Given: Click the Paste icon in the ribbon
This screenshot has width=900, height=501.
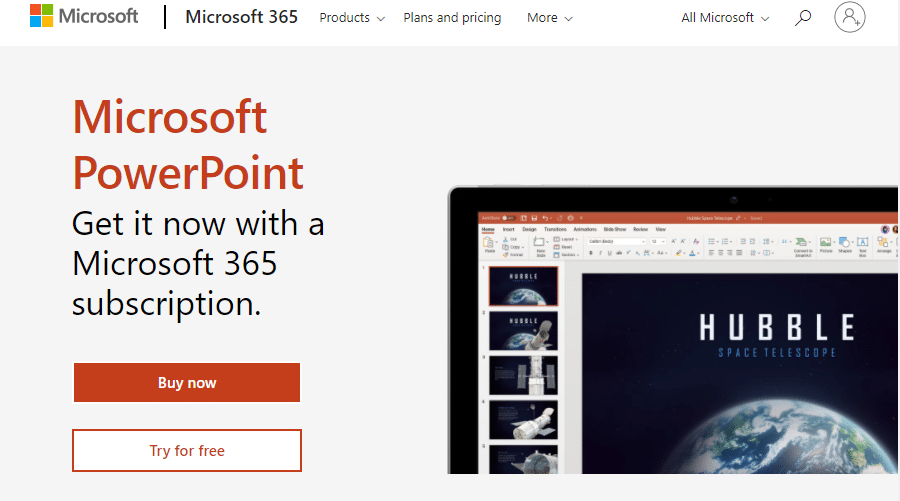Looking at the screenshot, I should [x=490, y=245].
